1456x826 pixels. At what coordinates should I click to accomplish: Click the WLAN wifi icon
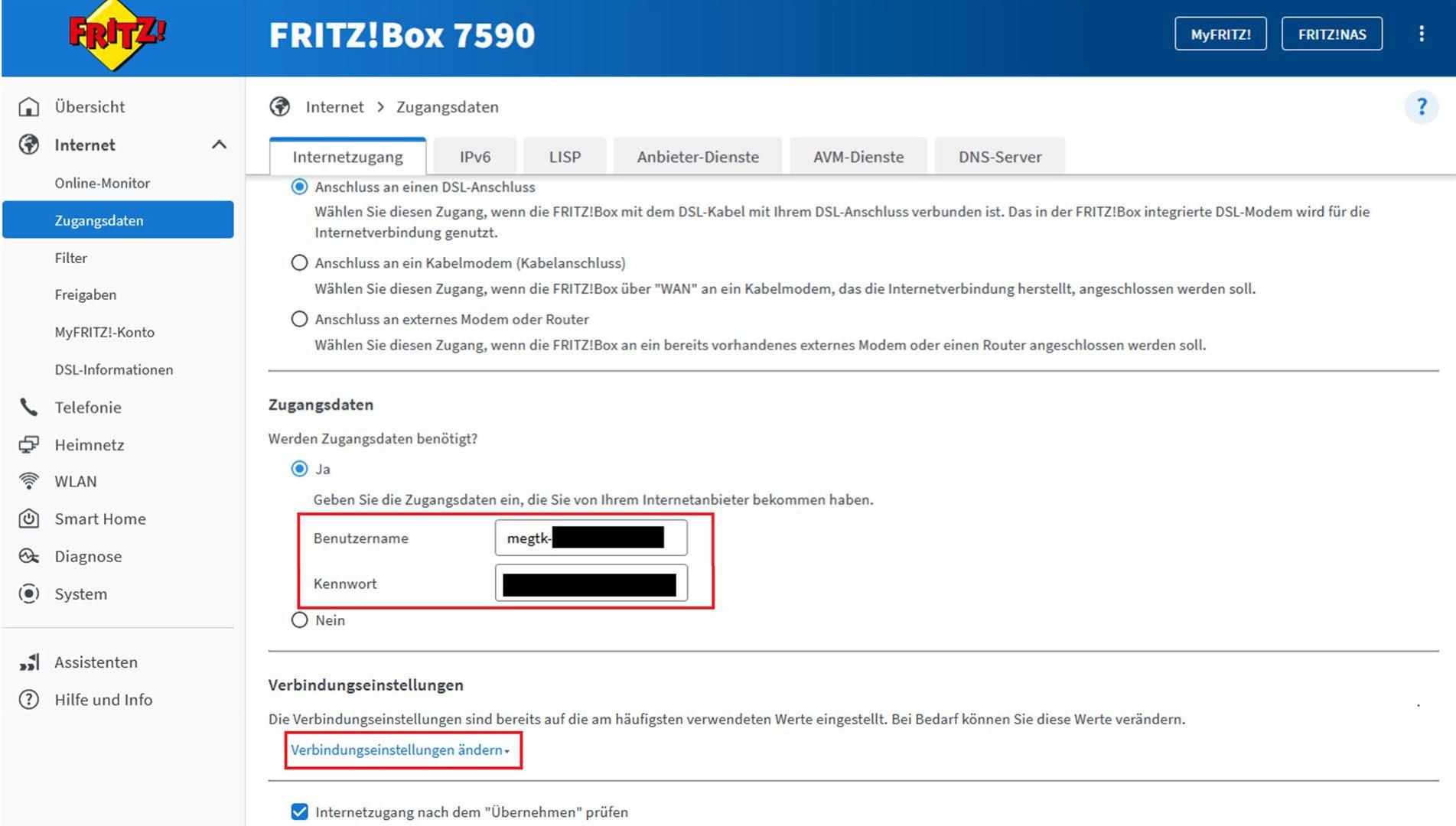[29, 481]
